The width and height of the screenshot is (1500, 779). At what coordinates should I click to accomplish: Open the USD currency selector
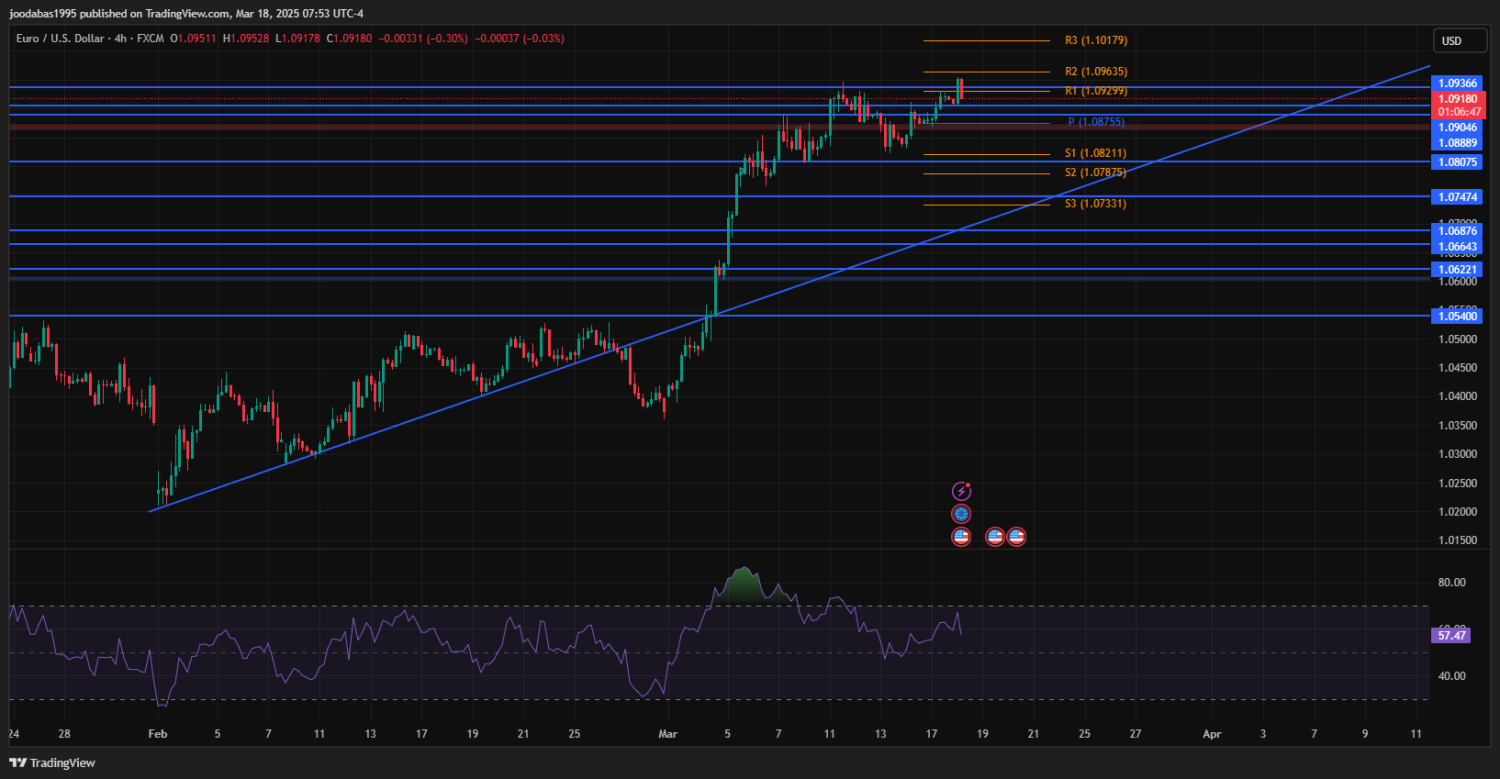1450,41
